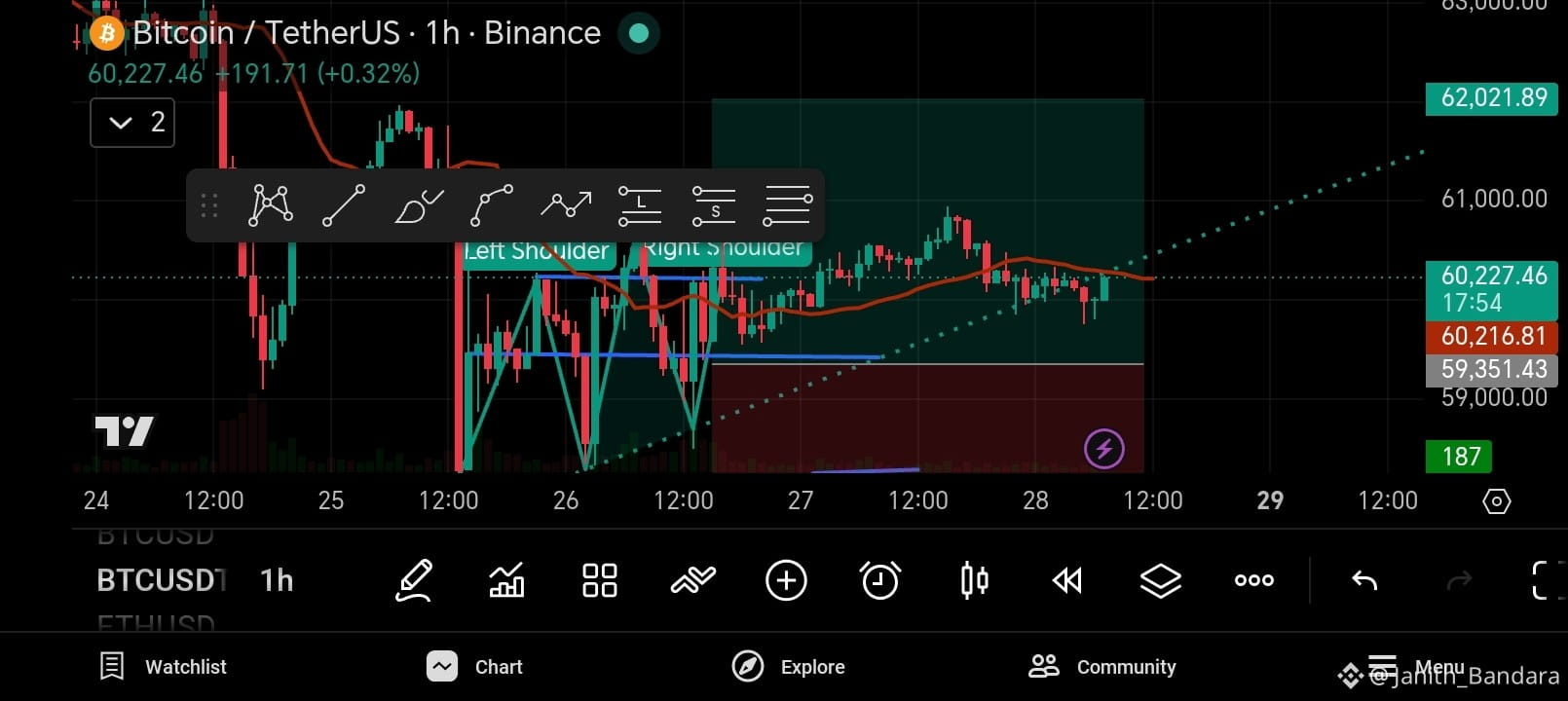Create an alert with the alarm clock icon

880,581
